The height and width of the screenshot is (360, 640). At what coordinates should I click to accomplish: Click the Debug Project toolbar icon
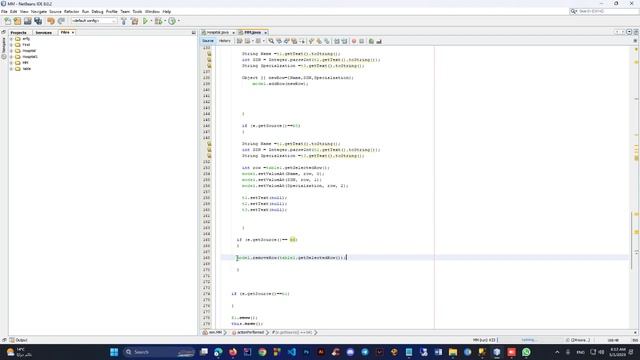point(158,21)
